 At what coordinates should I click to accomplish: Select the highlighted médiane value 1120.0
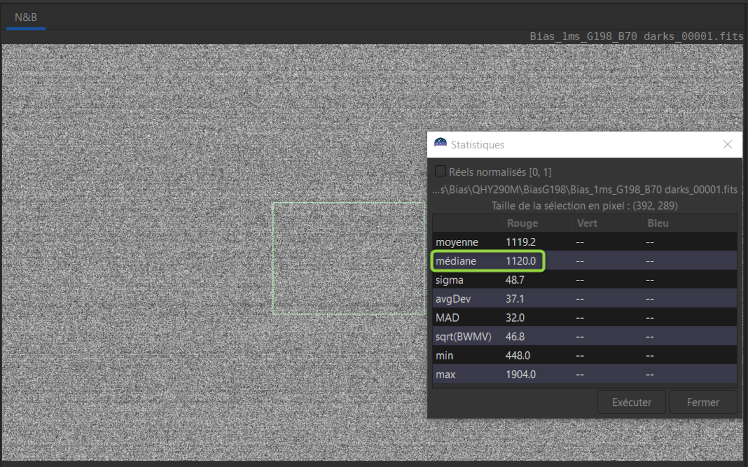(x=522, y=261)
